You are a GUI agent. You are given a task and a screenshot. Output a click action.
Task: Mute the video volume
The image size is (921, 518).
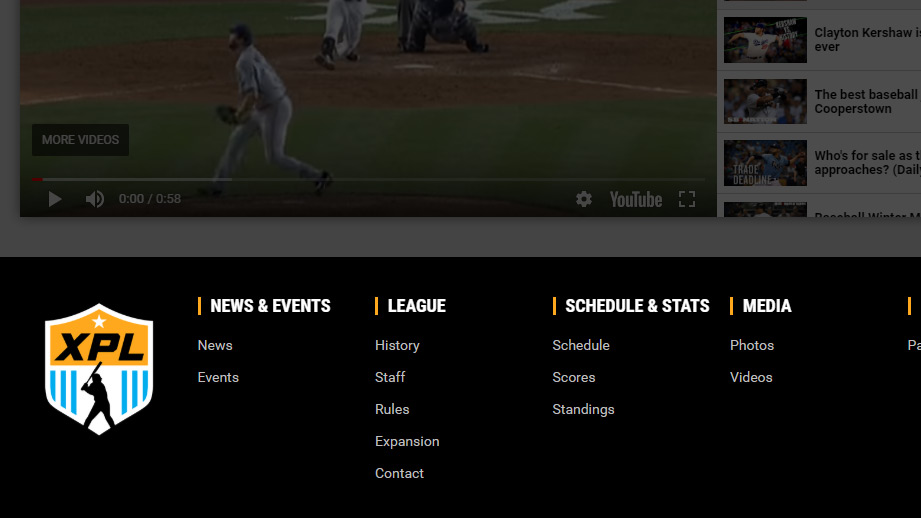pyautogui.click(x=94, y=199)
